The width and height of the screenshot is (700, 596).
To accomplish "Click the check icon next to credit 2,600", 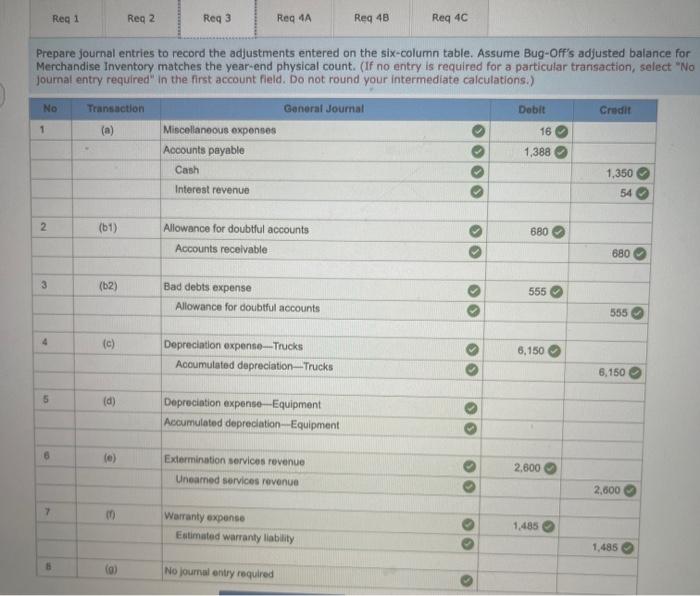I will click(x=629, y=491).
